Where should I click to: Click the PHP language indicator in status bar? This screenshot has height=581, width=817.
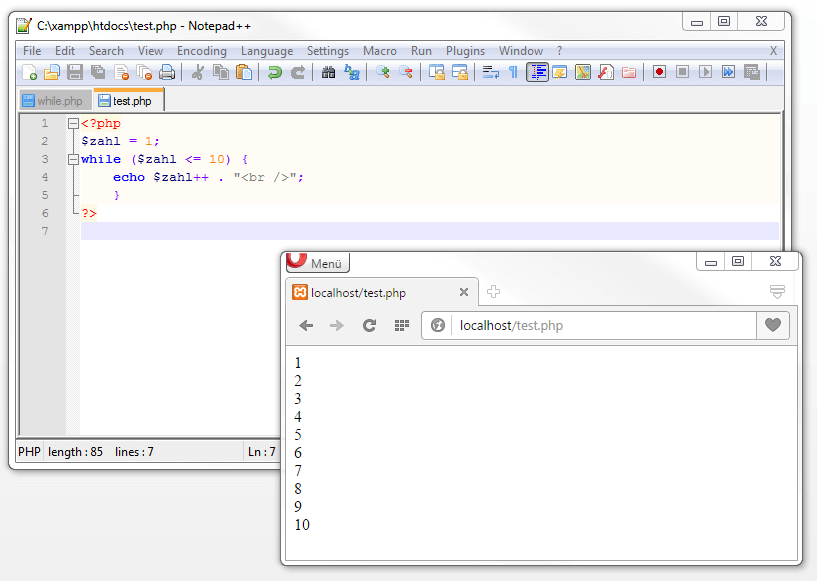click(x=29, y=452)
